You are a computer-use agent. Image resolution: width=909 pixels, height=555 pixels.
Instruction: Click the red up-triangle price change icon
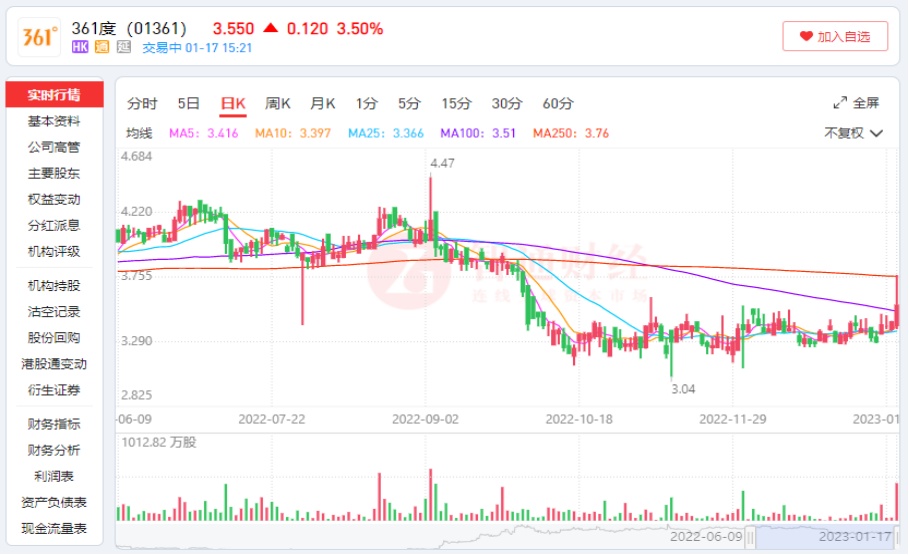(x=271, y=29)
